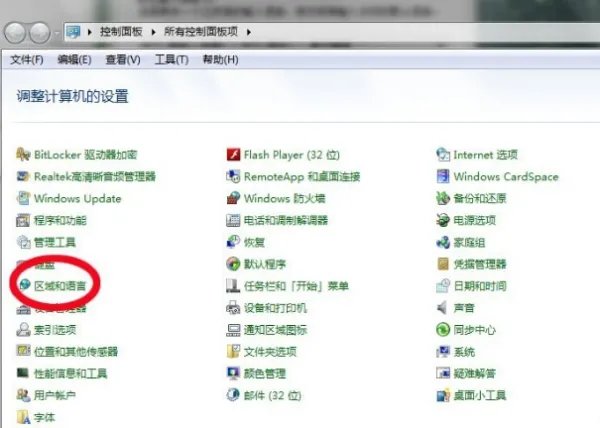
Task: Click the Windows Update icon
Action: [x=23, y=198]
